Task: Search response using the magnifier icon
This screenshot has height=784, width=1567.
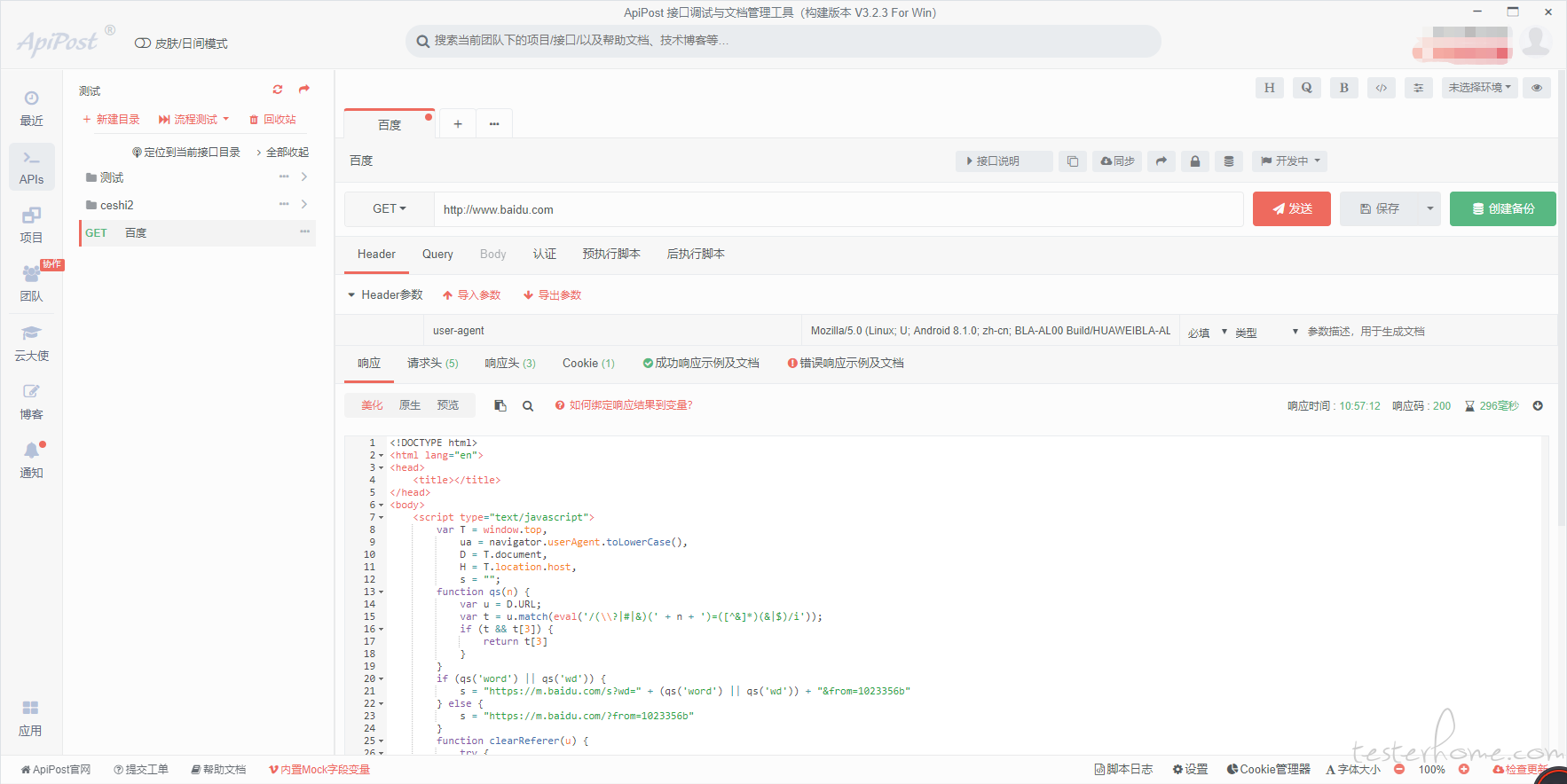Action: pos(528,405)
